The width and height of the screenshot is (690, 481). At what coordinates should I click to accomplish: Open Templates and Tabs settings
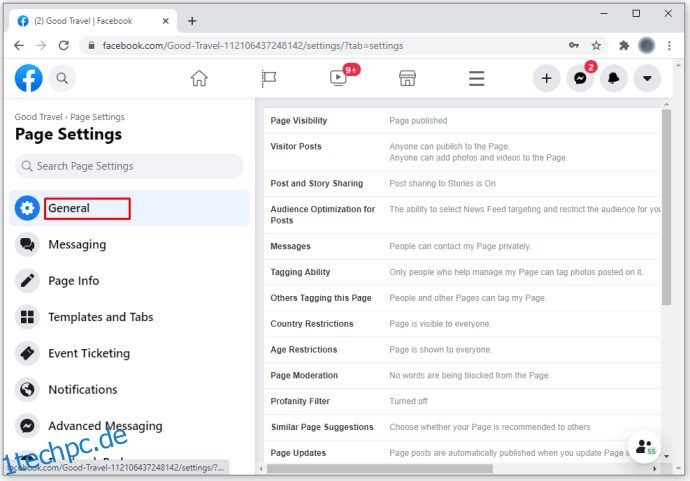[129, 317]
